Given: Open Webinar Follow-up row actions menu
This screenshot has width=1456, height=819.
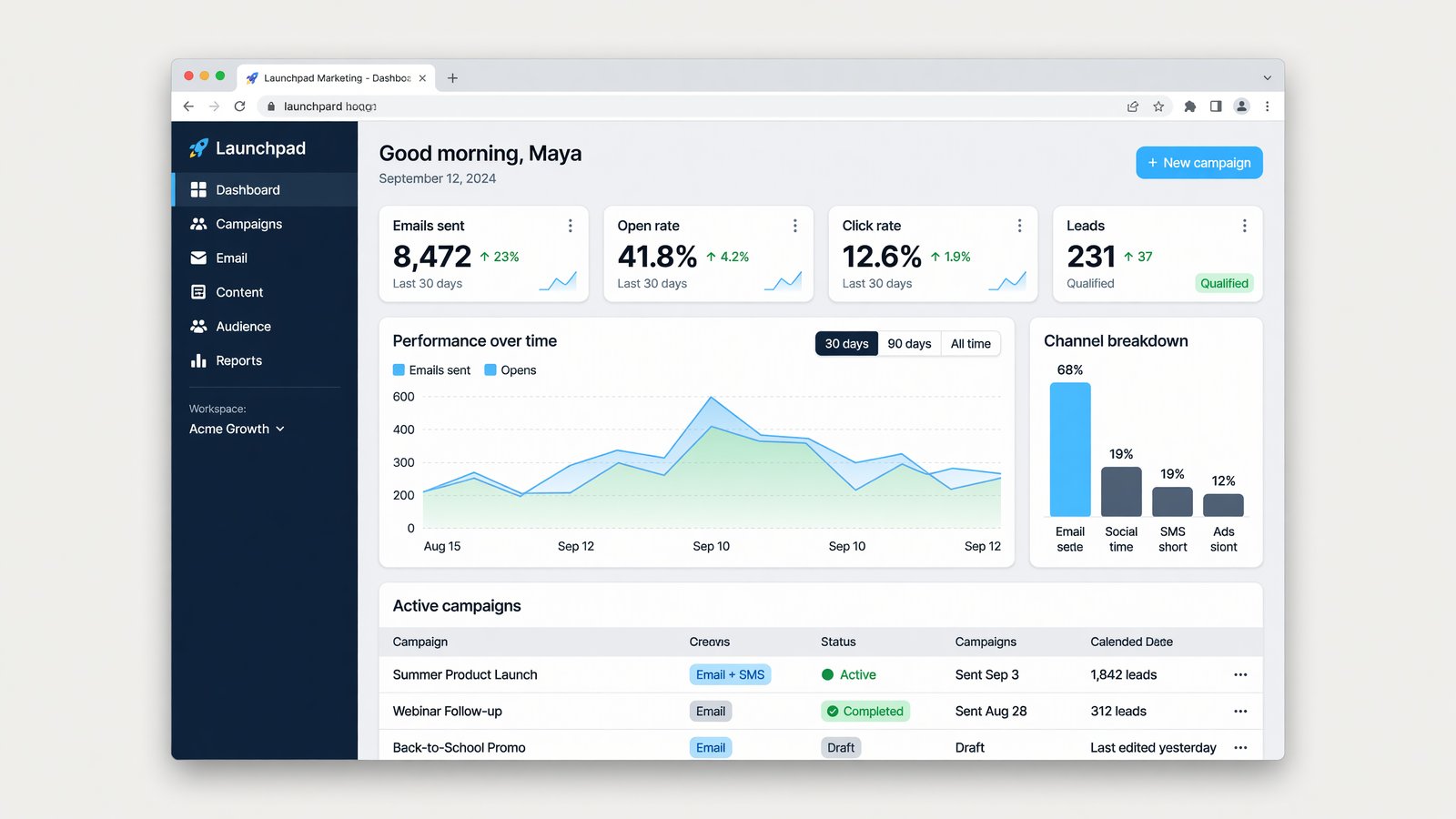Looking at the screenshot, I should (x=1240, y=712).
